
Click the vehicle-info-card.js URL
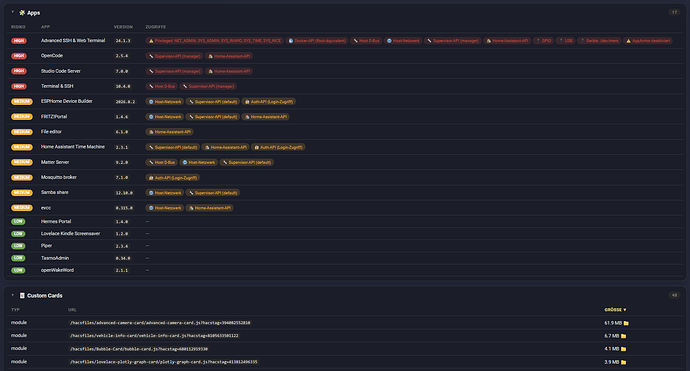pos(154,336)
